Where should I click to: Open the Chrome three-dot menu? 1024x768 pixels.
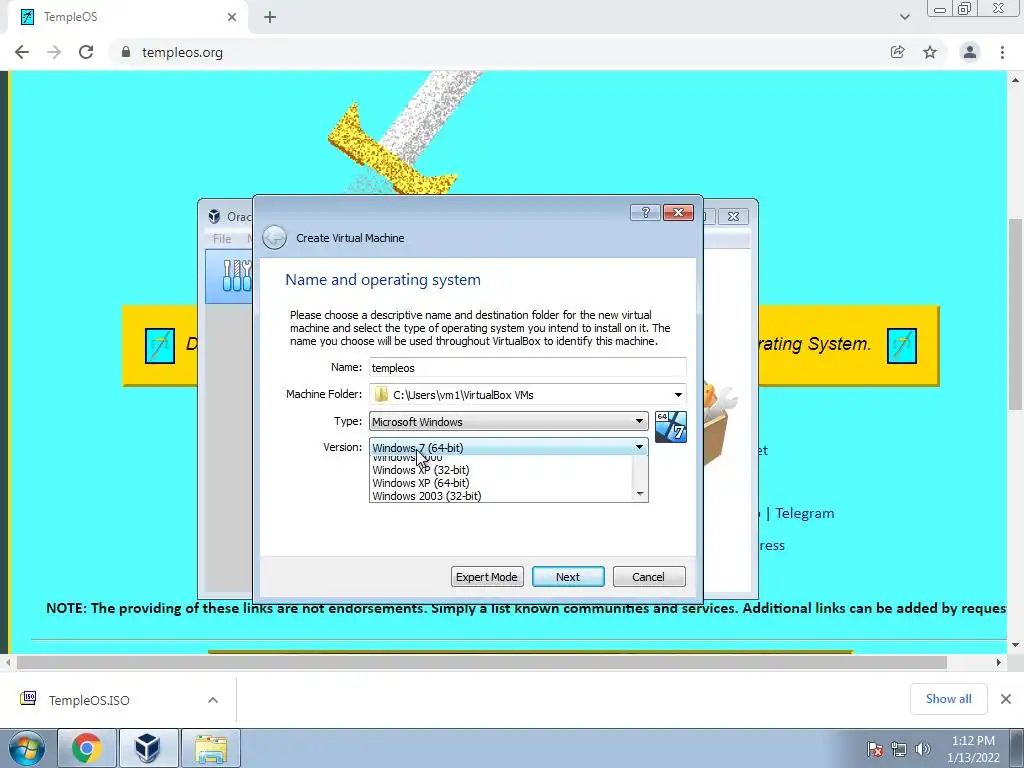[1002, 52]
